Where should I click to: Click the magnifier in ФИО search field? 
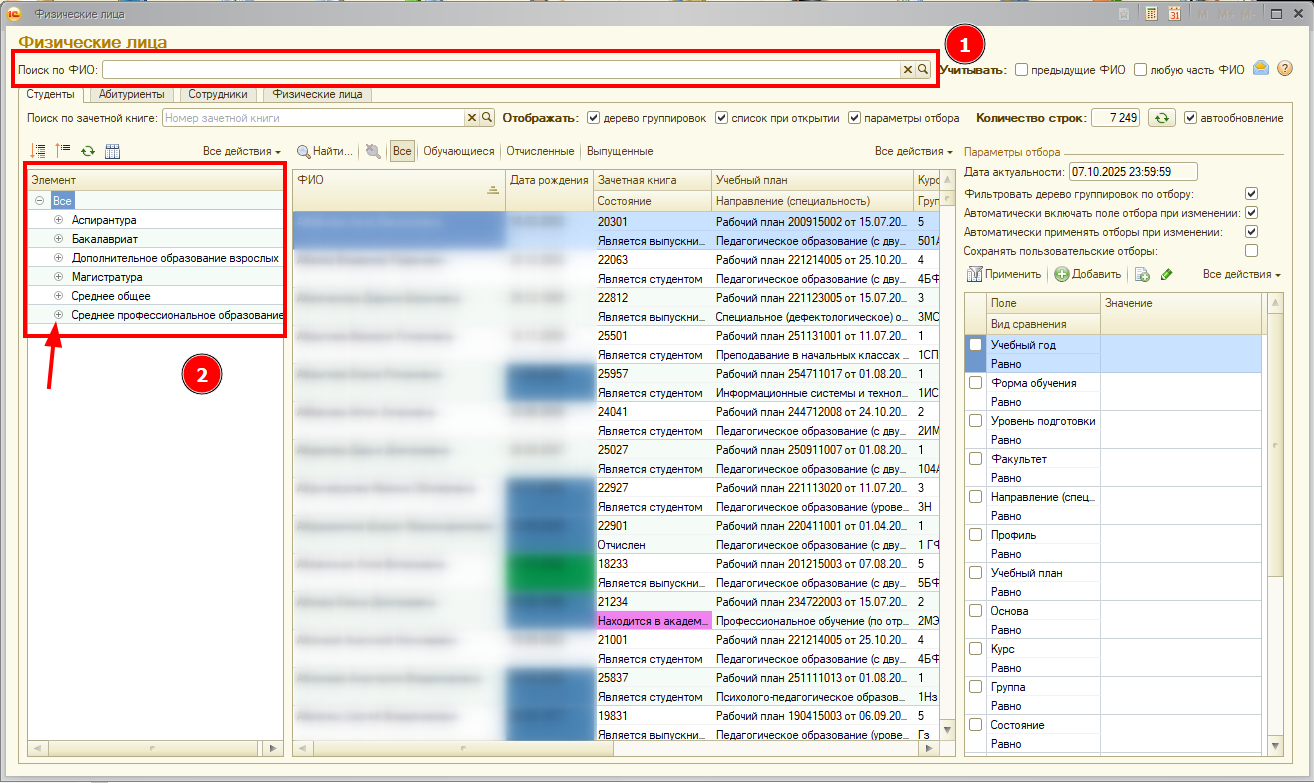point(923,70)
